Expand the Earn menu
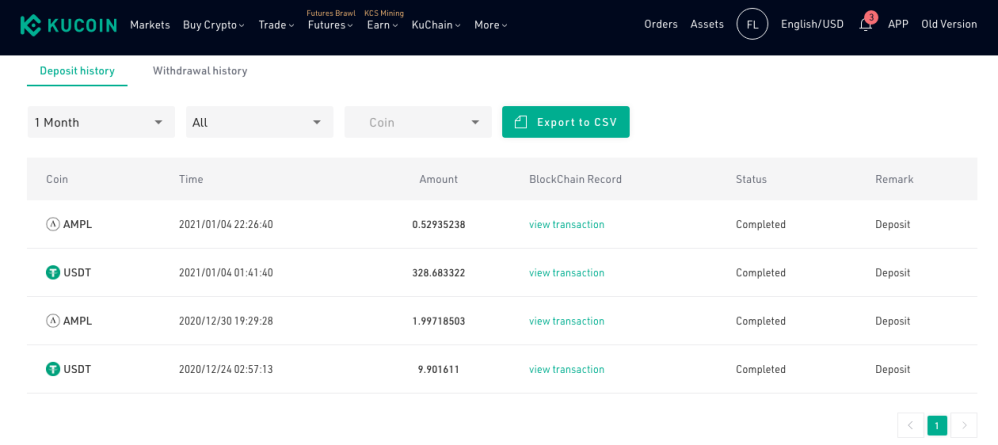 pos(383,25)
